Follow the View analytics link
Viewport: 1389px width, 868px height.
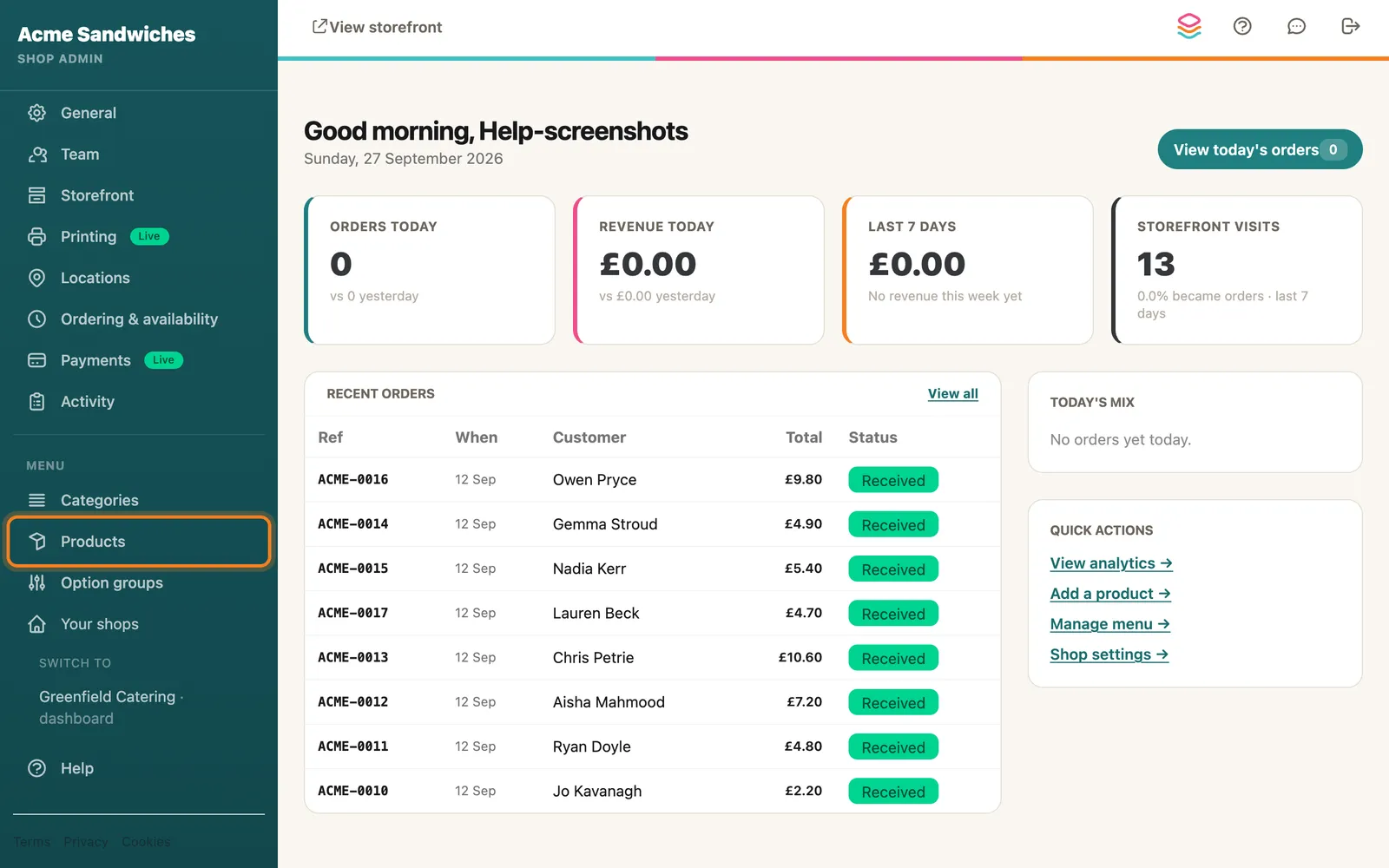click(1111, 563)
